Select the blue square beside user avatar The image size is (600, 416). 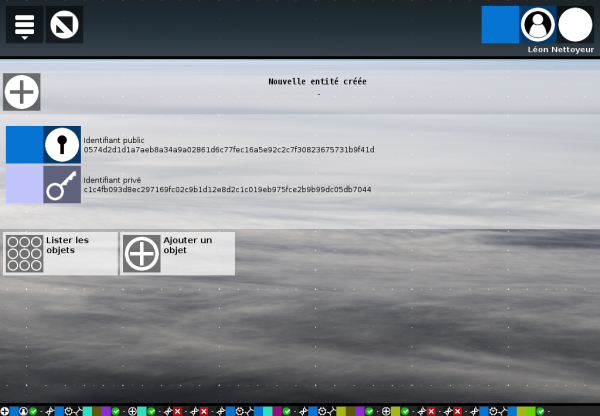[x=500, y=25]
